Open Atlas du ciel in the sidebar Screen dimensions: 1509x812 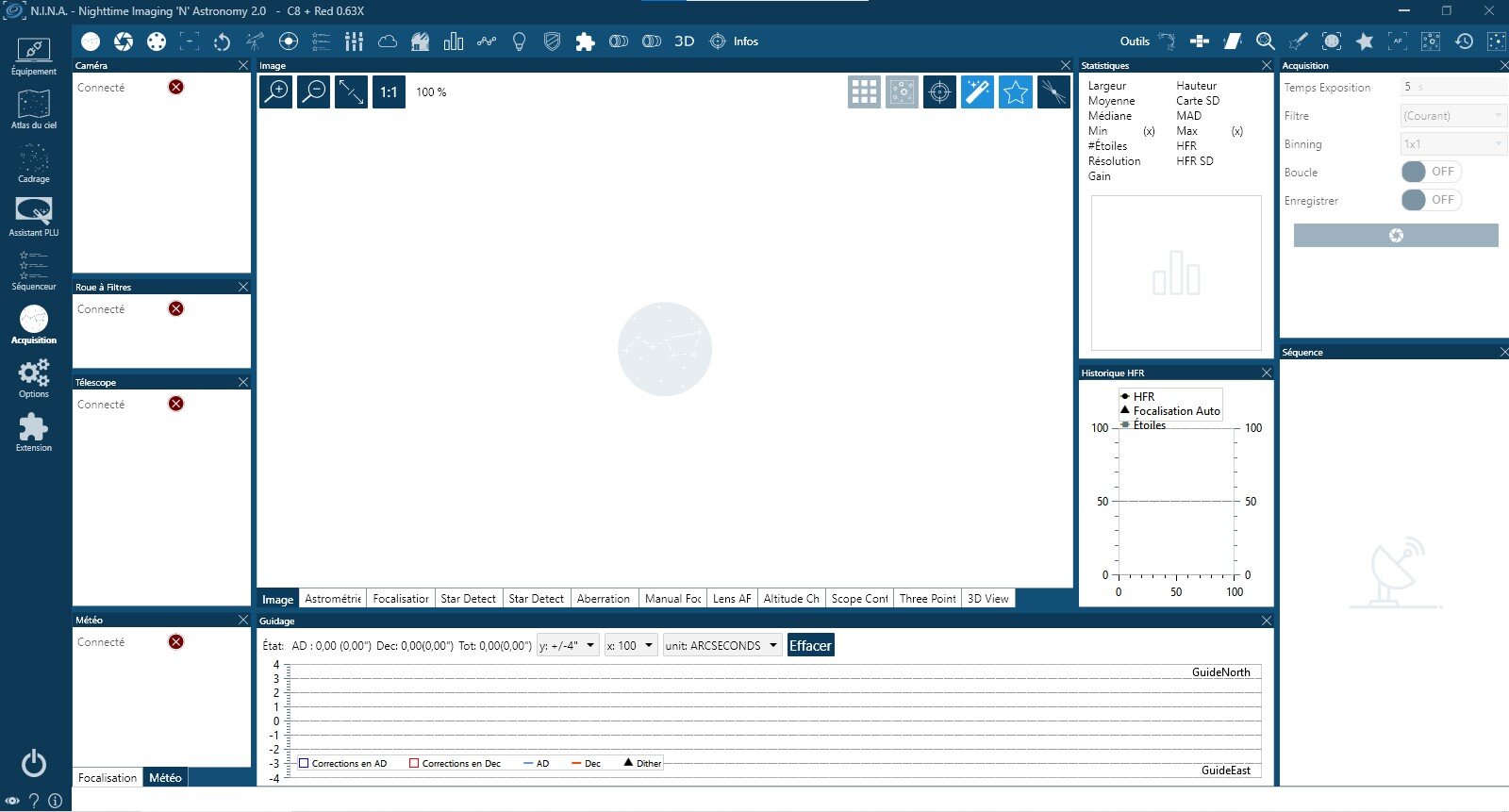tap(34, 110)
